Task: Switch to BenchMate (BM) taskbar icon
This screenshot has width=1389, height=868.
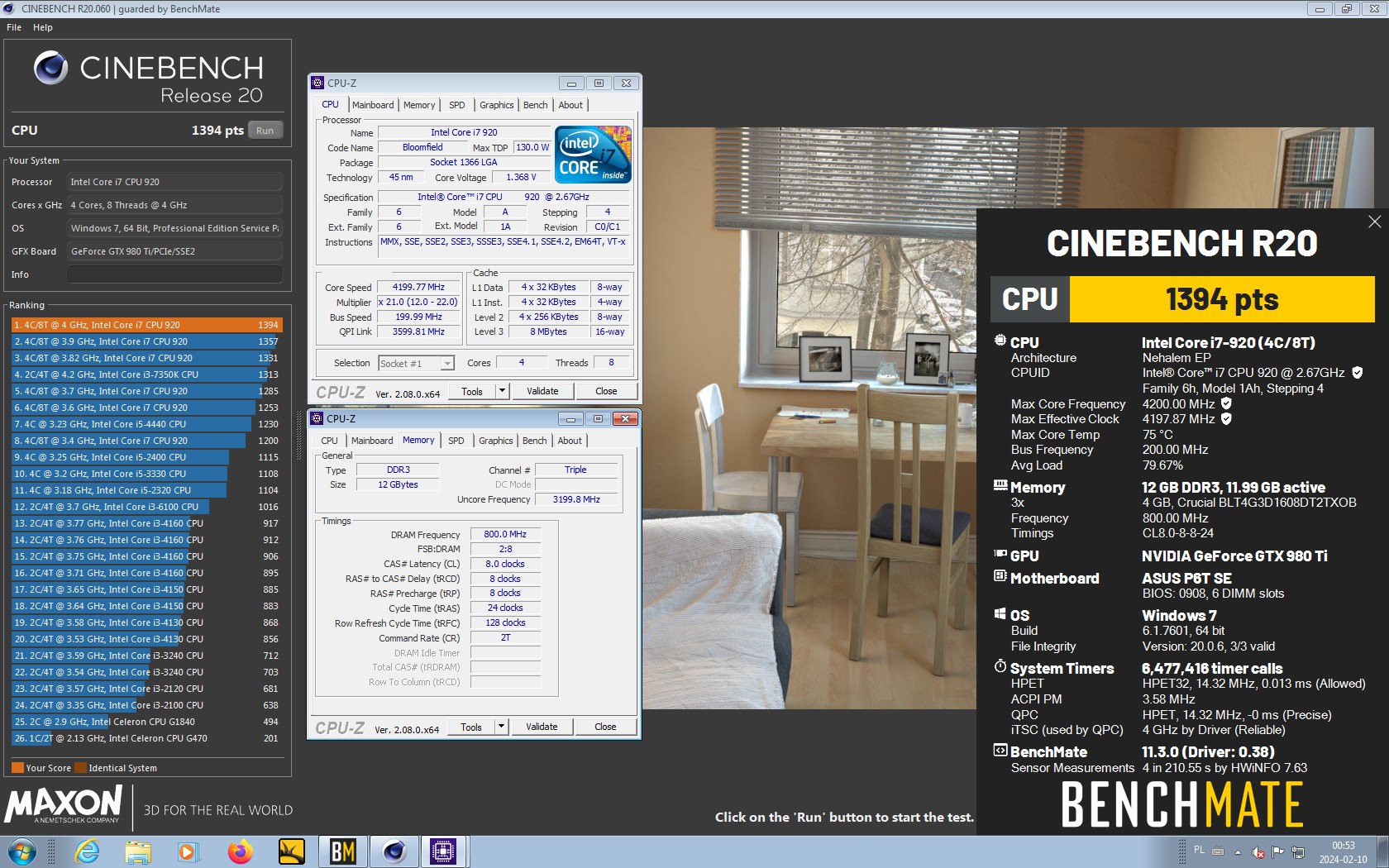Action: coord(342,851)
